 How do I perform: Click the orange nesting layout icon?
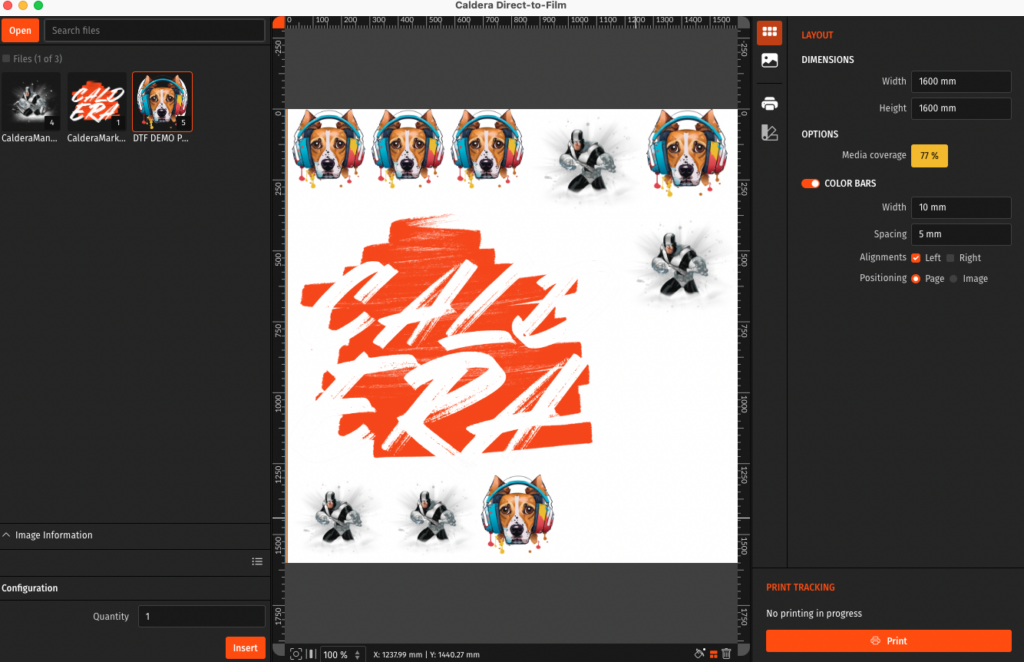coord(714,654)
